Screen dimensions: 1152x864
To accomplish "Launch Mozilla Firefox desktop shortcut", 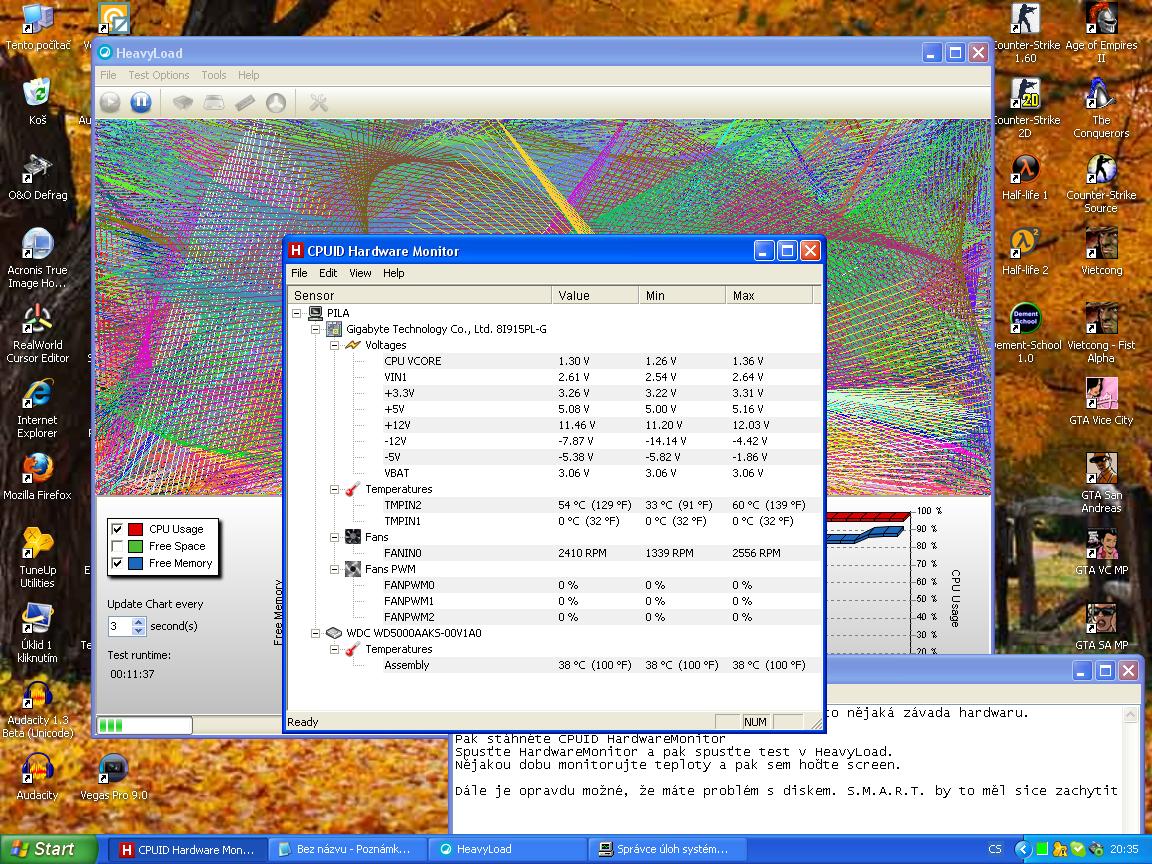I will coord(37,478).
